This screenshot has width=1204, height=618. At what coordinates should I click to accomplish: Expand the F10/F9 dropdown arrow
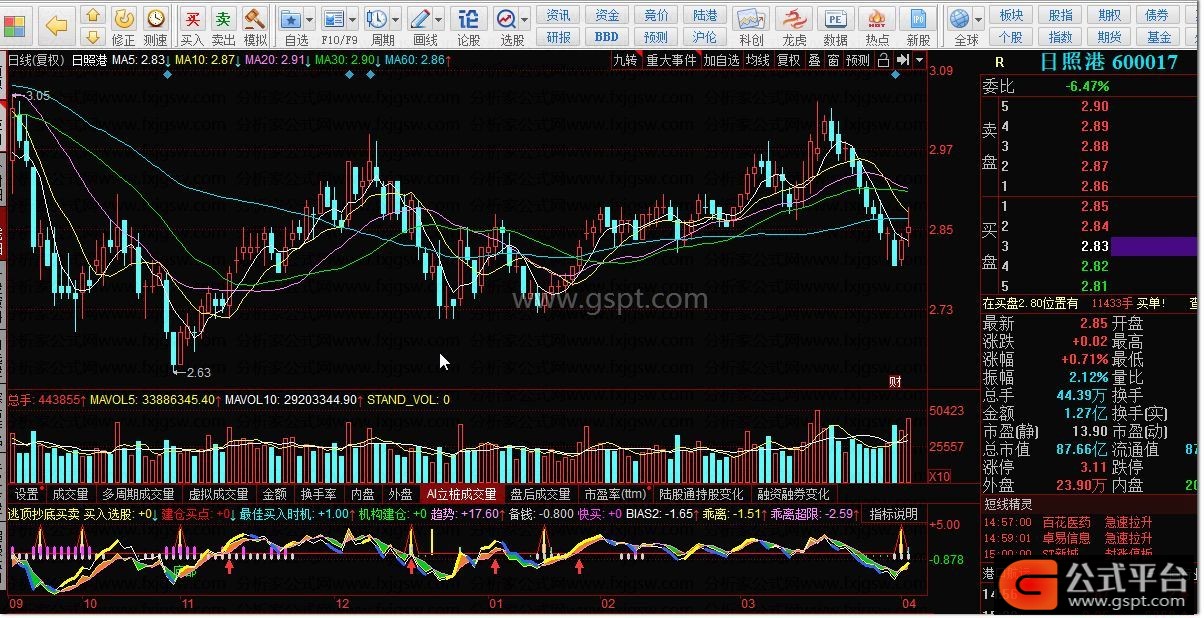[353, 20]
